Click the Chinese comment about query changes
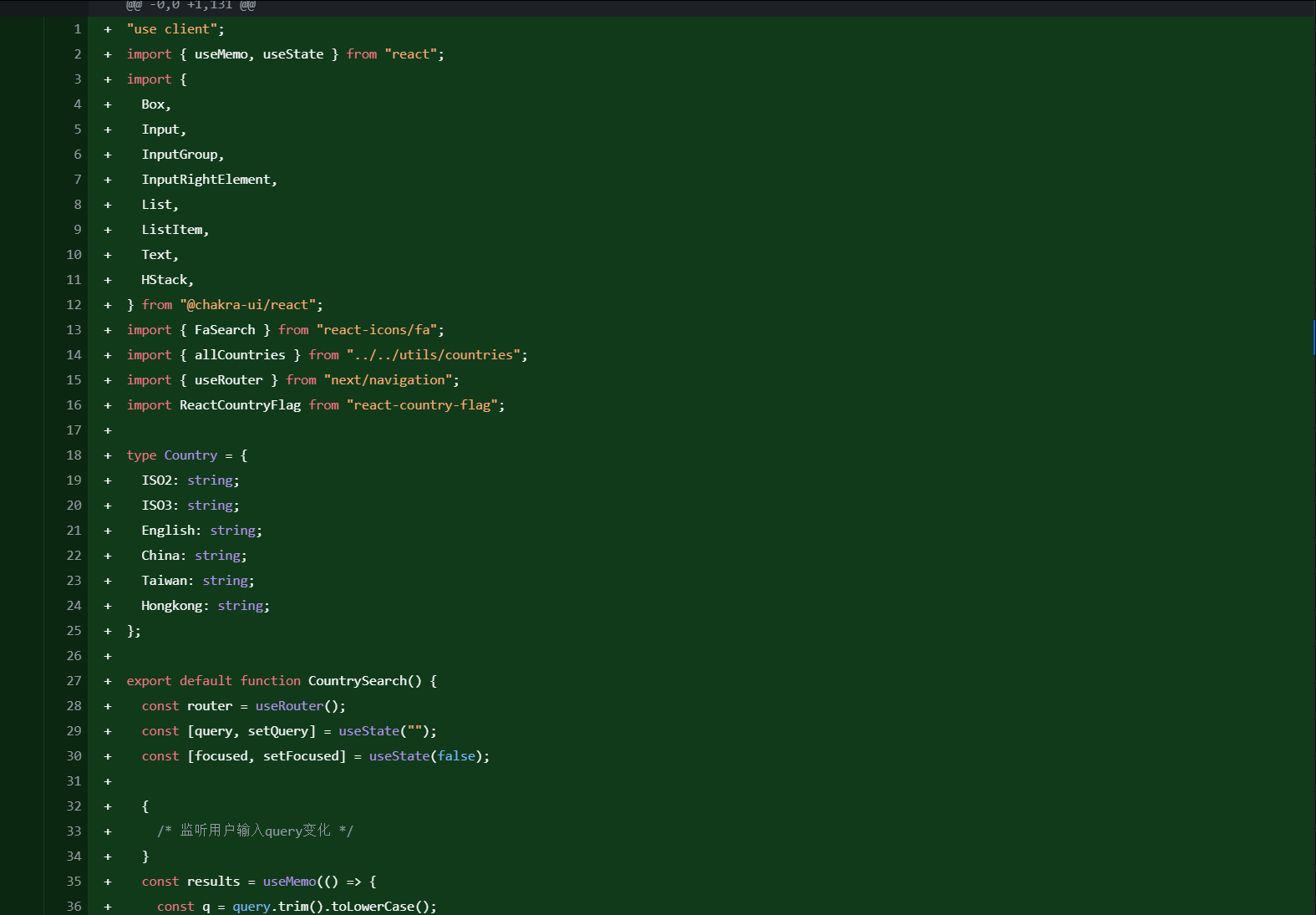The width and height of the screenshot is (1316, 915). [255, 831]
